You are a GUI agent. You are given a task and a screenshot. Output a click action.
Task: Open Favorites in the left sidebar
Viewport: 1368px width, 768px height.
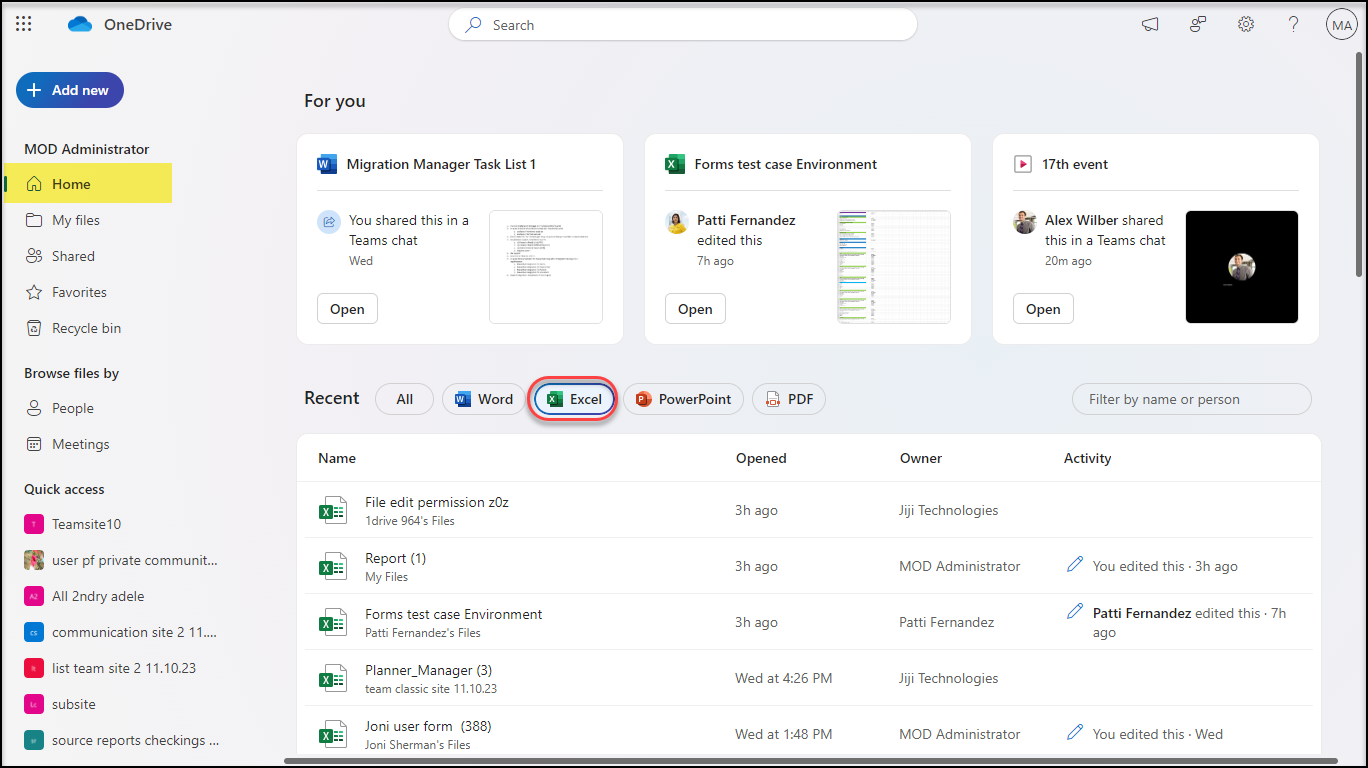click(x=79, y=292)
